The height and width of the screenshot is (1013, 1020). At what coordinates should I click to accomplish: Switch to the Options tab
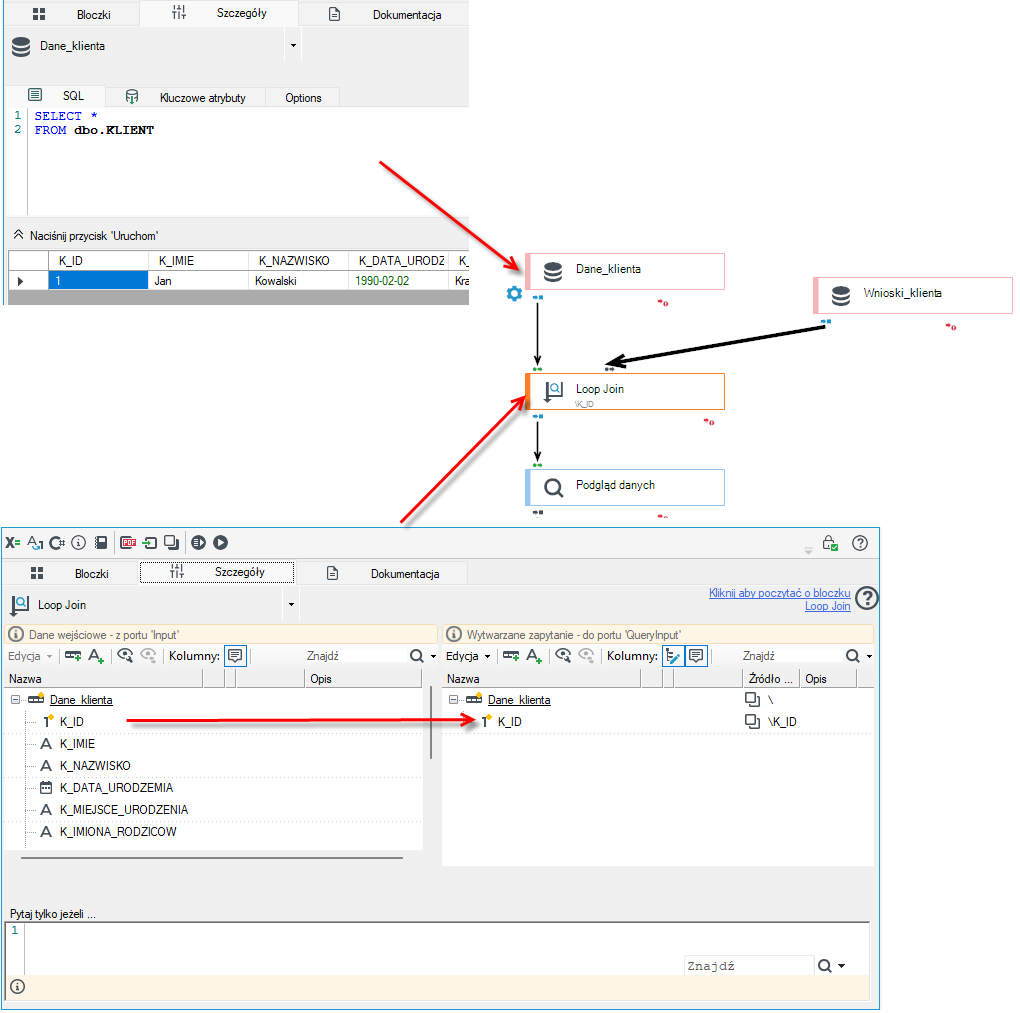[303, 98]
